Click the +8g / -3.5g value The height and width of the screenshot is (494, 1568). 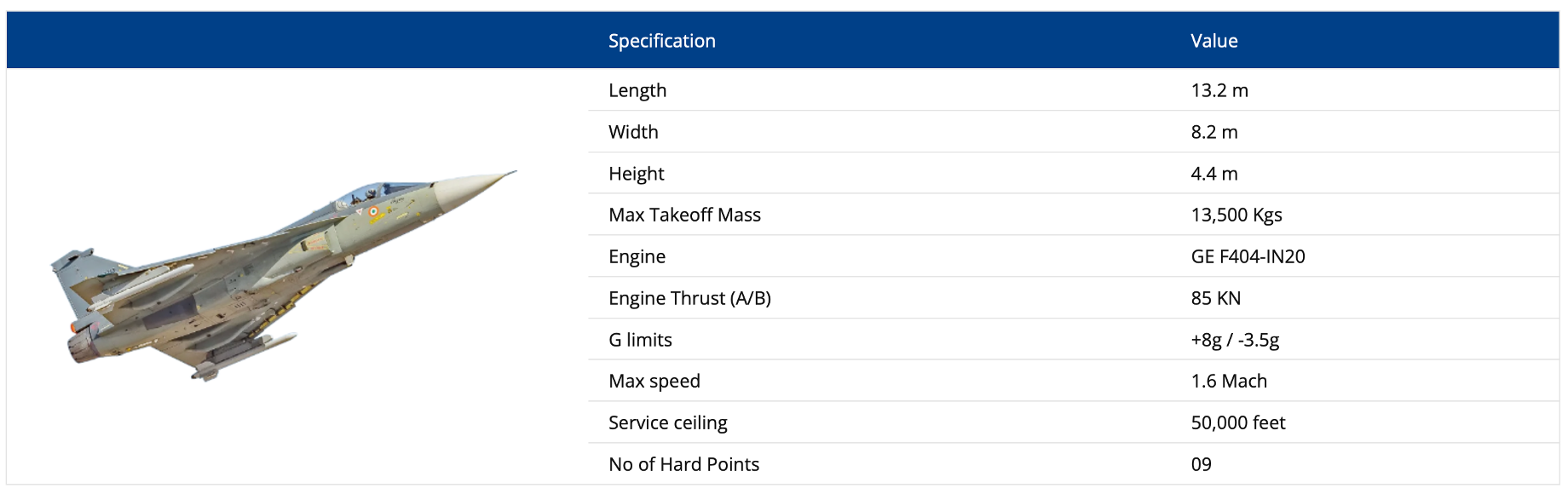(1235, 340)
